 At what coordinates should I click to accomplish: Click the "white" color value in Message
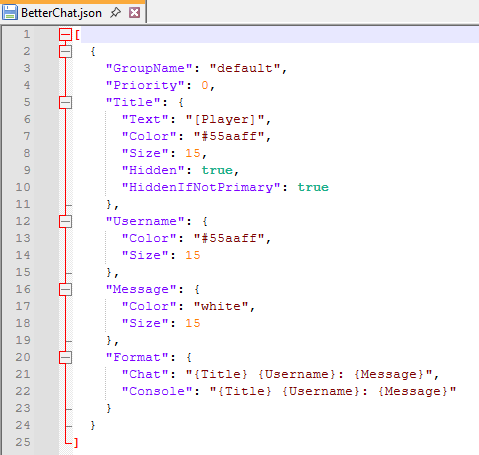(x=221, y=306)
